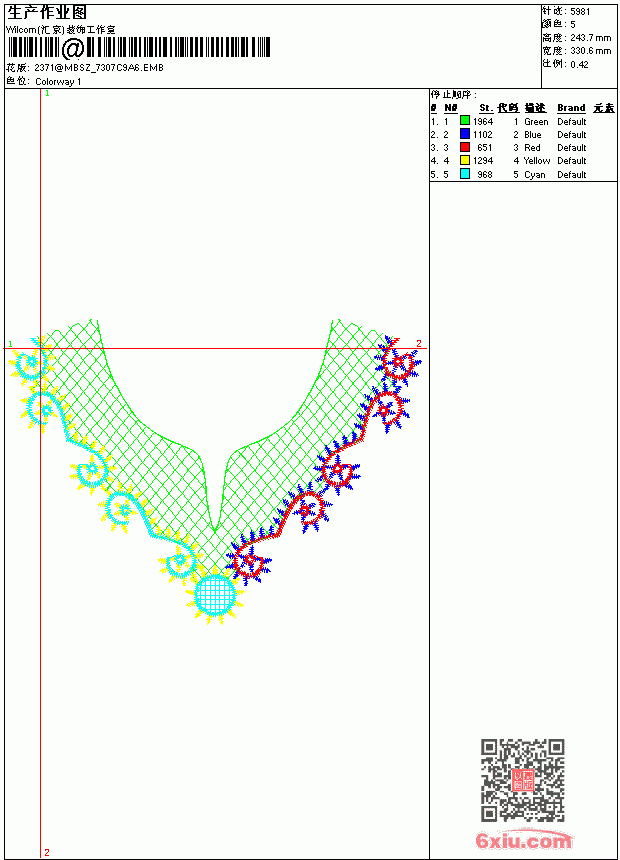Click the red color swatch in stop sequence
This screenshot has height=860, width=620.
[465, 148]
